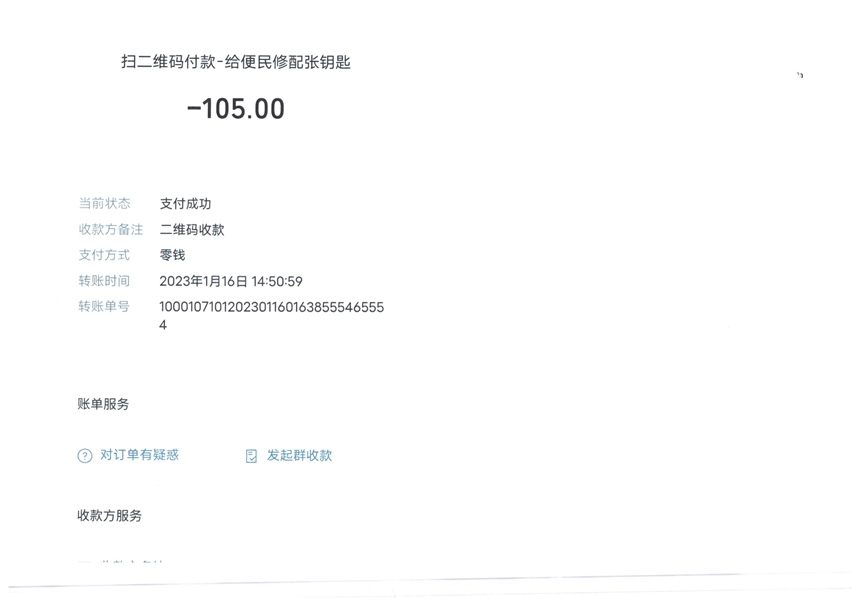Select the payment title 扫二维码付款-给便民修配张钥匙
Image resolution: width=860 pixels, height=606 pixels.
tap(236, 62)
